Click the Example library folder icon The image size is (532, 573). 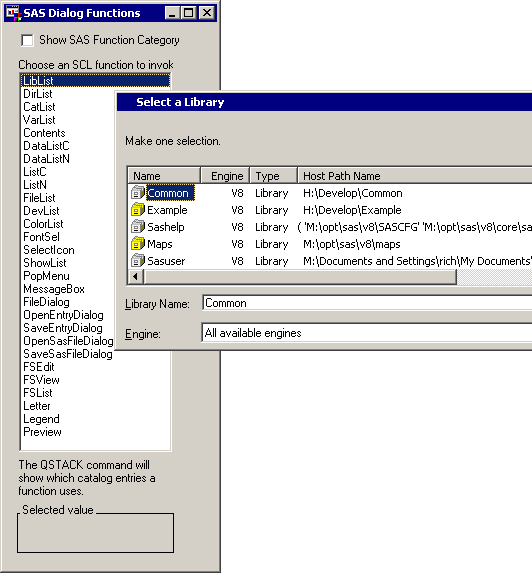(138, 210)
